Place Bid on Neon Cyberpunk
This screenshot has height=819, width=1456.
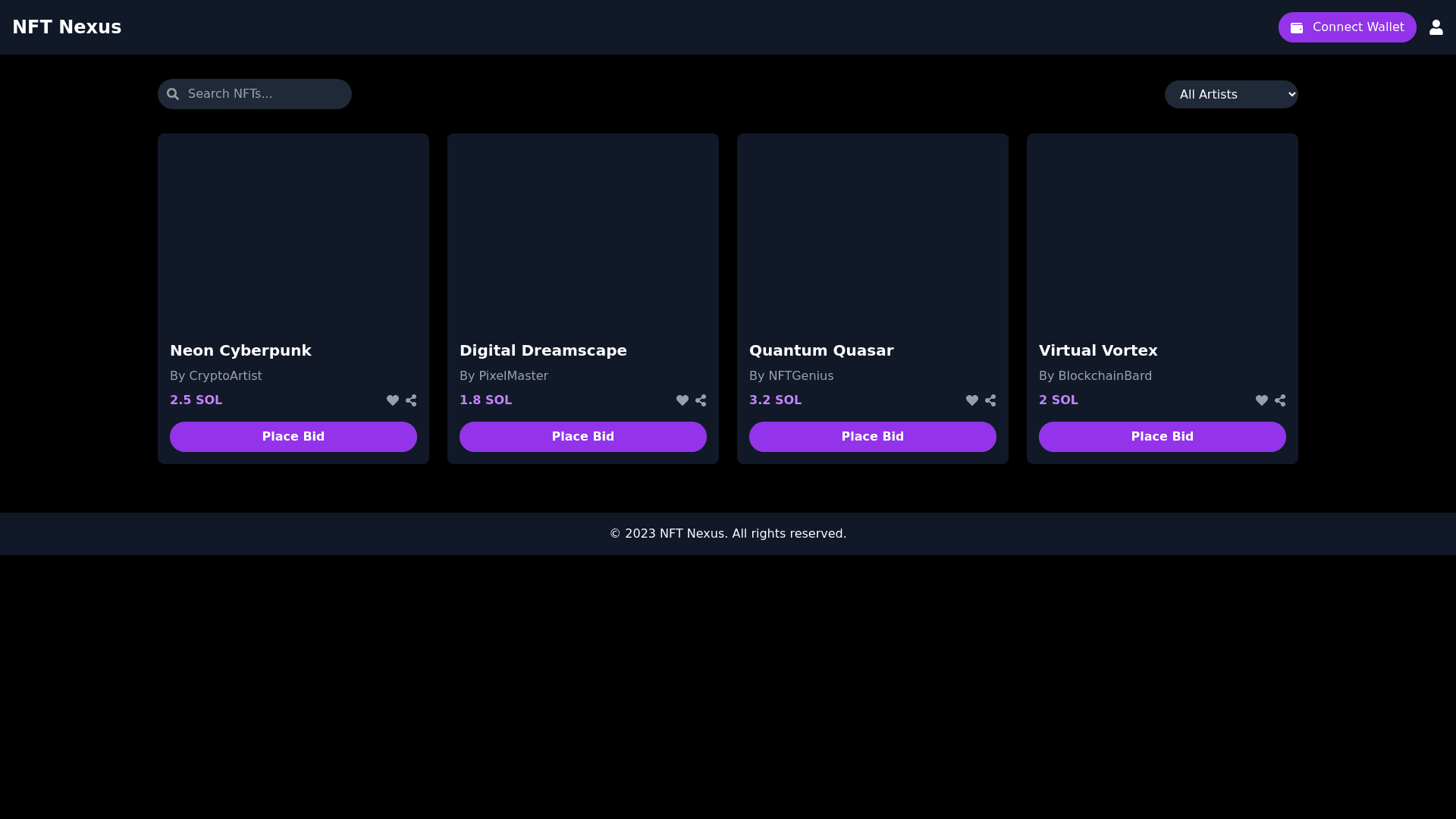point(293,437)
